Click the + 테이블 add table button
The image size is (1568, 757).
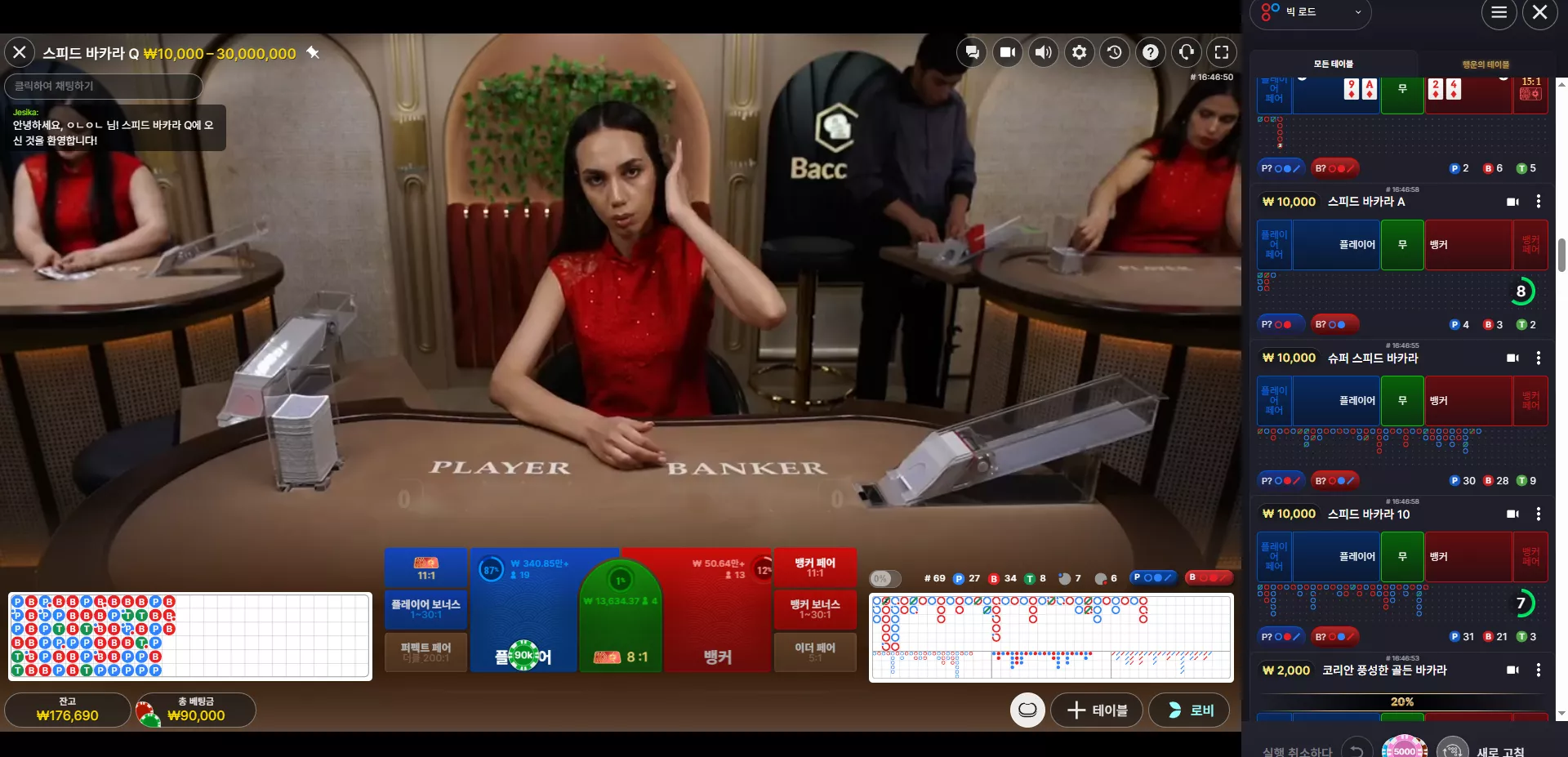pos(1097,710)
